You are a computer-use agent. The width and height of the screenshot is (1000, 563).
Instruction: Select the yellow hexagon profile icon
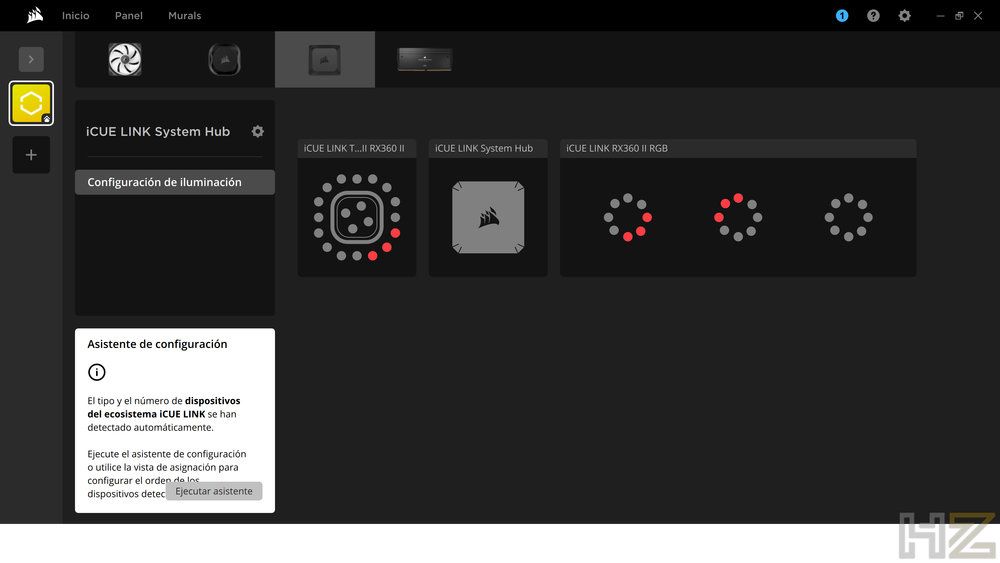click(x=31, y=103)
